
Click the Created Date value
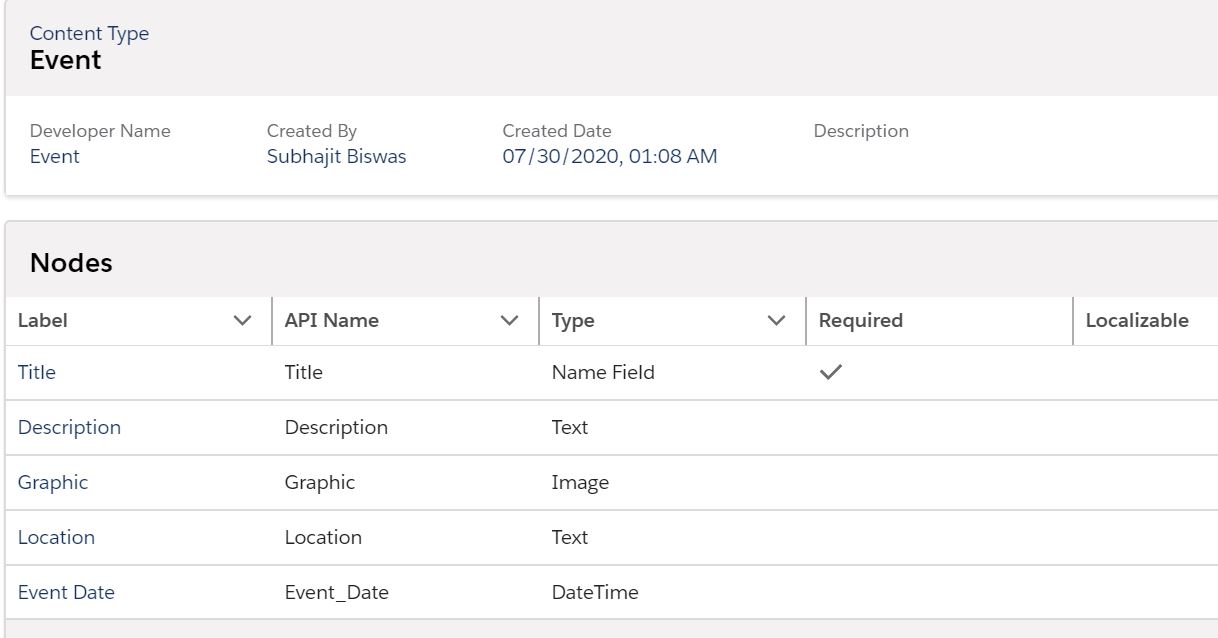tap(610, 156)
